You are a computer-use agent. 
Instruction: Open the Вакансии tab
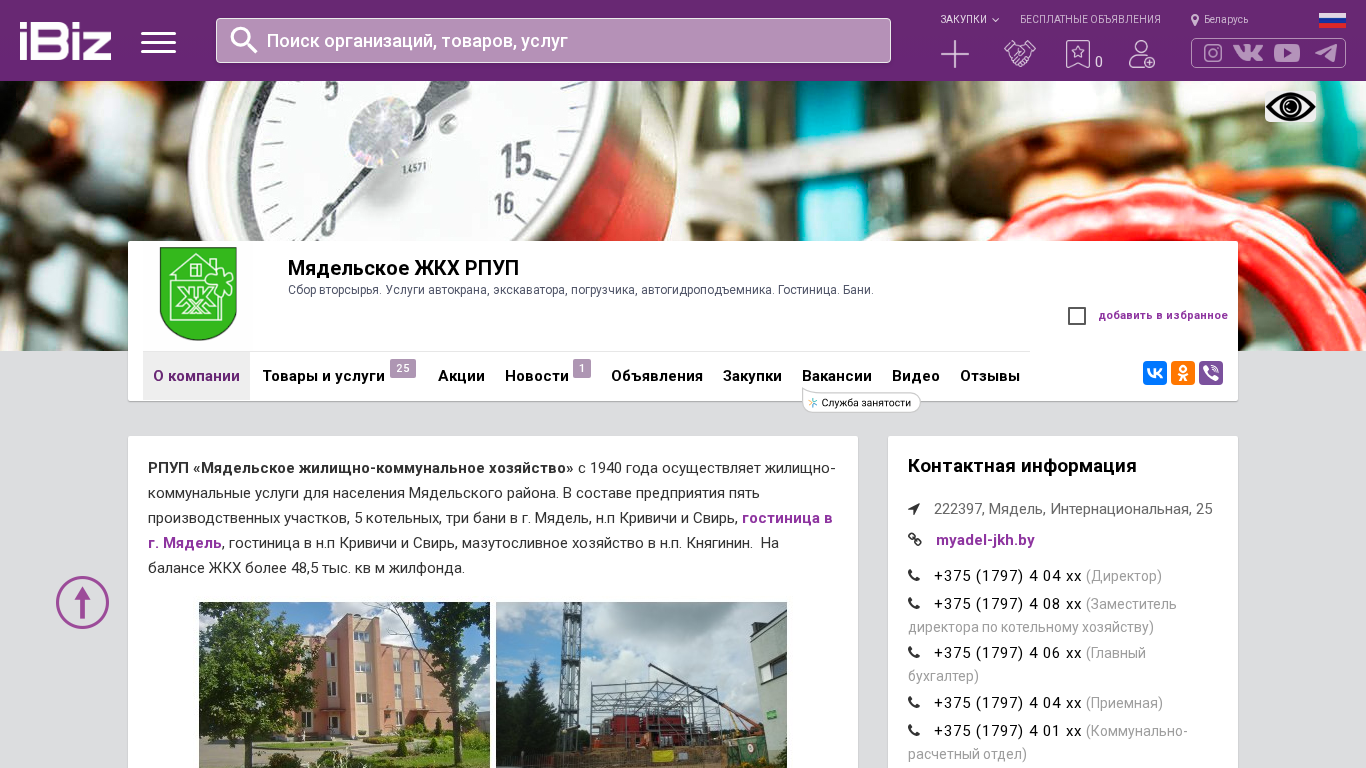point(836,376)
